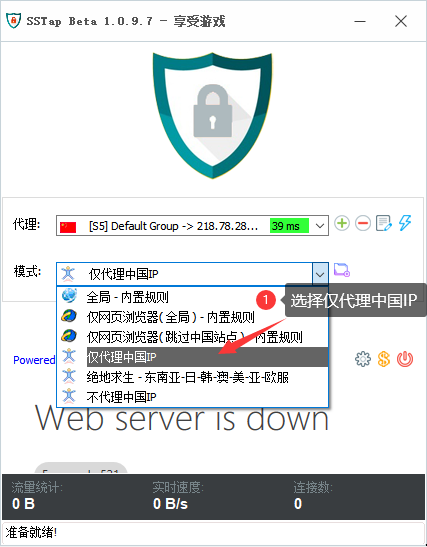This screenshot has height=547, width=427.
Task: Click the purple folder rules icon beside mode
Action: (x=342, y=270)
